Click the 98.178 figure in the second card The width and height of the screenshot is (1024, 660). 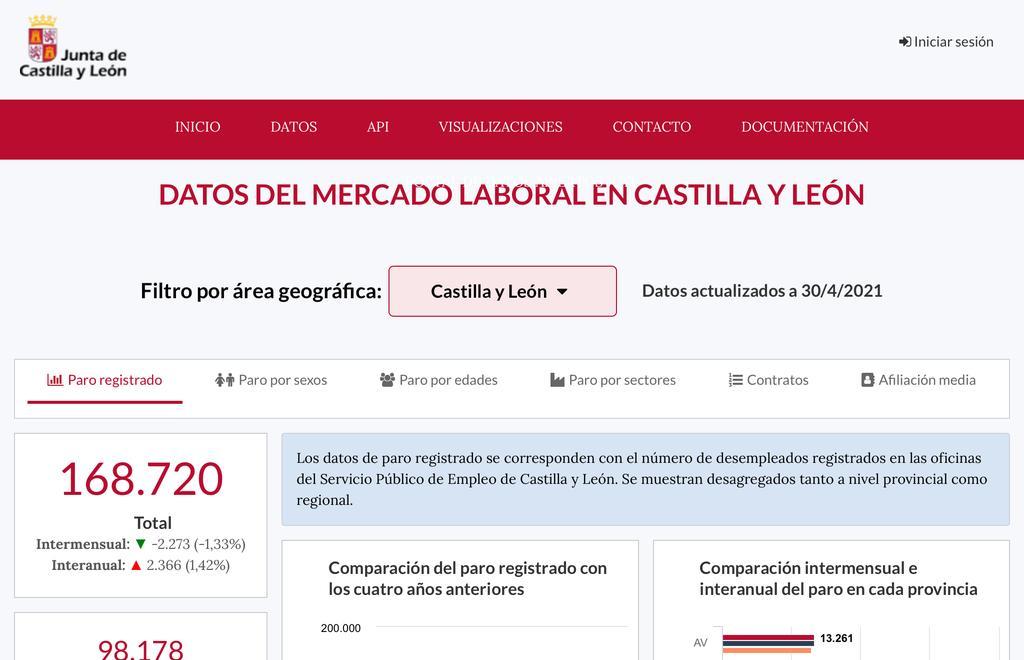tap(140, 650)
